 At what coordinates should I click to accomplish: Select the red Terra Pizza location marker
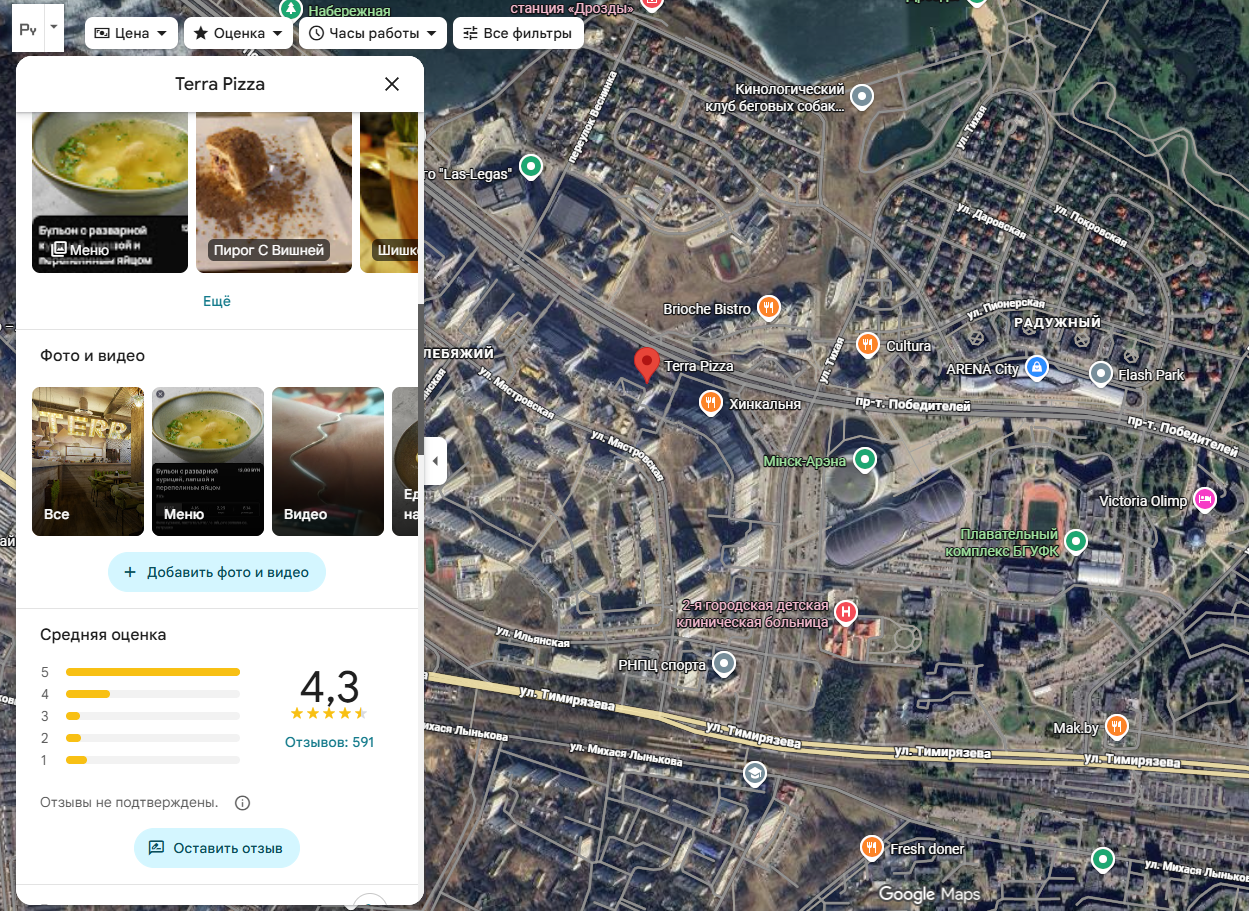point(647,365)
